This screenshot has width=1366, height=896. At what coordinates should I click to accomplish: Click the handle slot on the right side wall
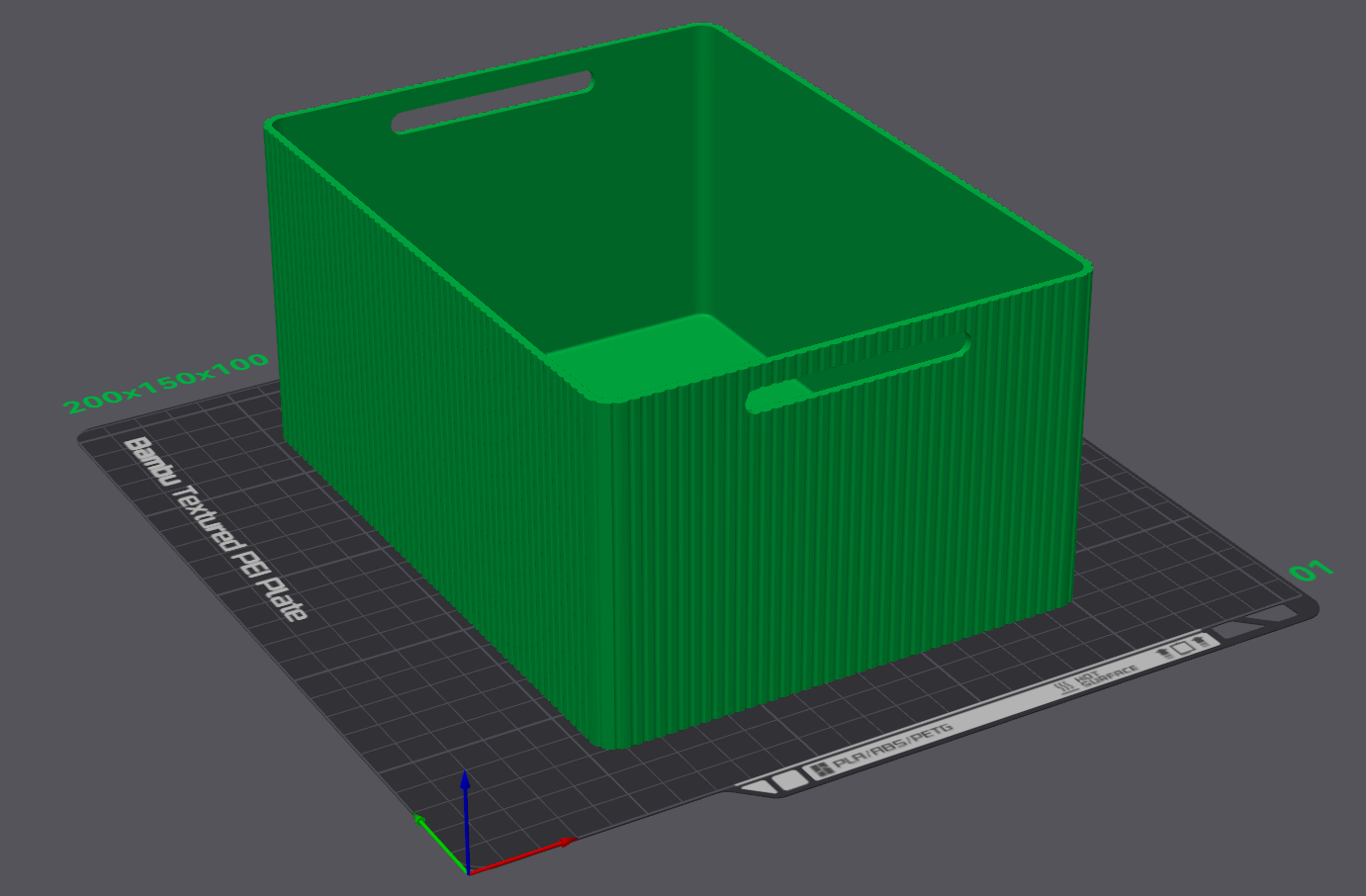[857, 373]
